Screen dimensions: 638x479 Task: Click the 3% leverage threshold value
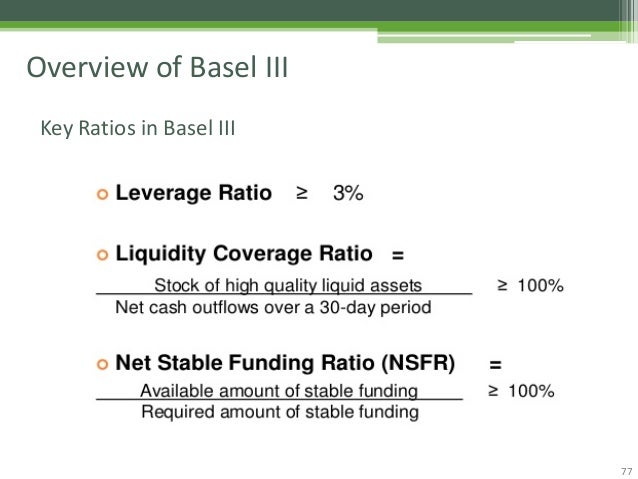point(347,195)
